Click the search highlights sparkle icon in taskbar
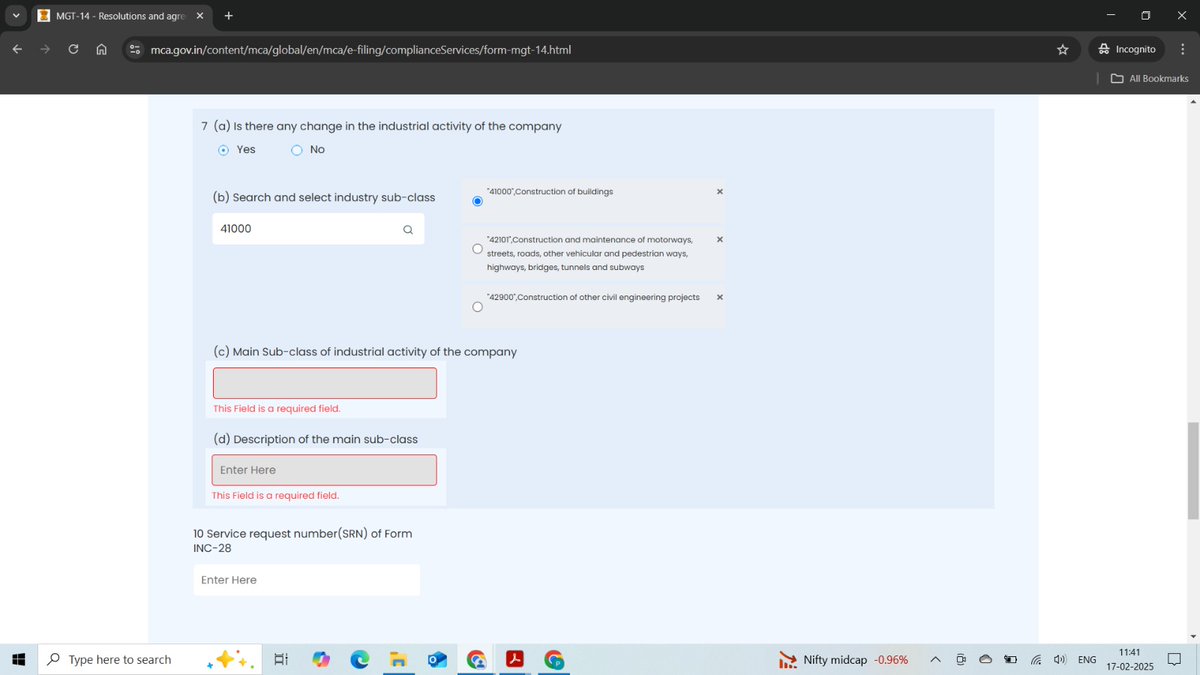 232,660
